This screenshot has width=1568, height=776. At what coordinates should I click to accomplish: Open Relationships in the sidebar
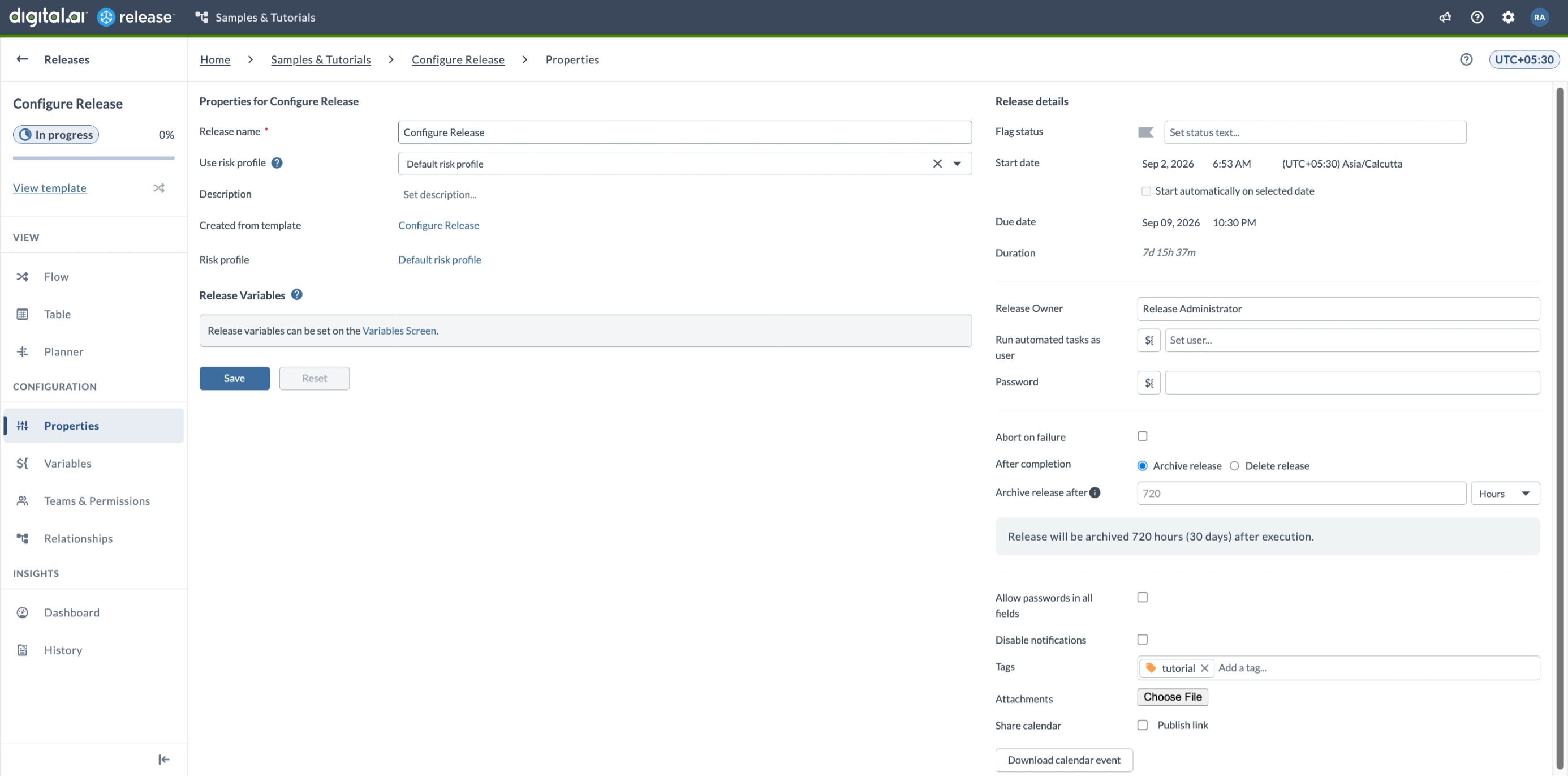[94, 538]
